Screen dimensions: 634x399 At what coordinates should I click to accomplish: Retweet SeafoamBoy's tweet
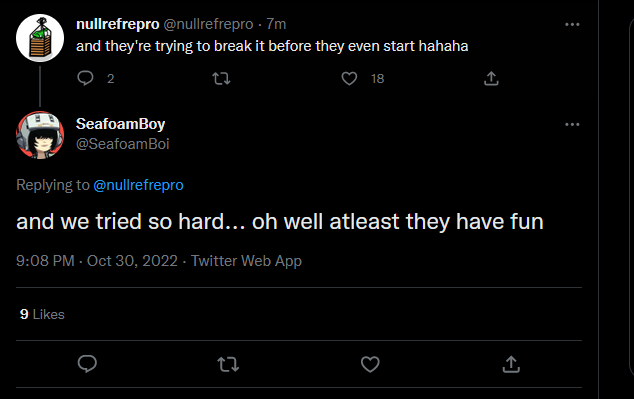228,364
